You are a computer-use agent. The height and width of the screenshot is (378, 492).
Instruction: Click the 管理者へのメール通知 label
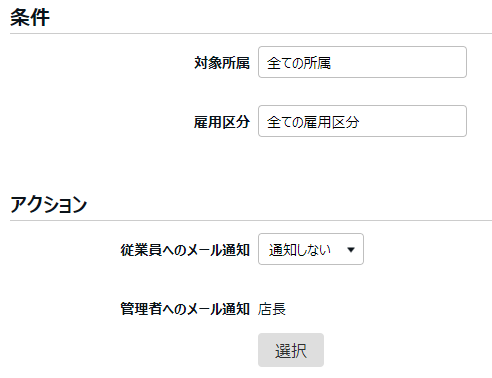coord(185,309)
